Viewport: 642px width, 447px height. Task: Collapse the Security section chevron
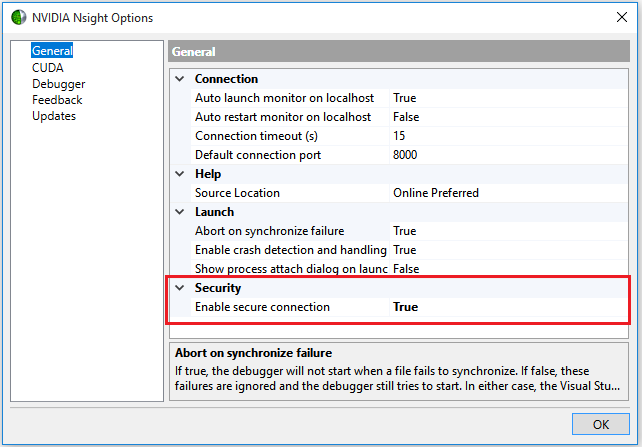[x=180, y=288]
